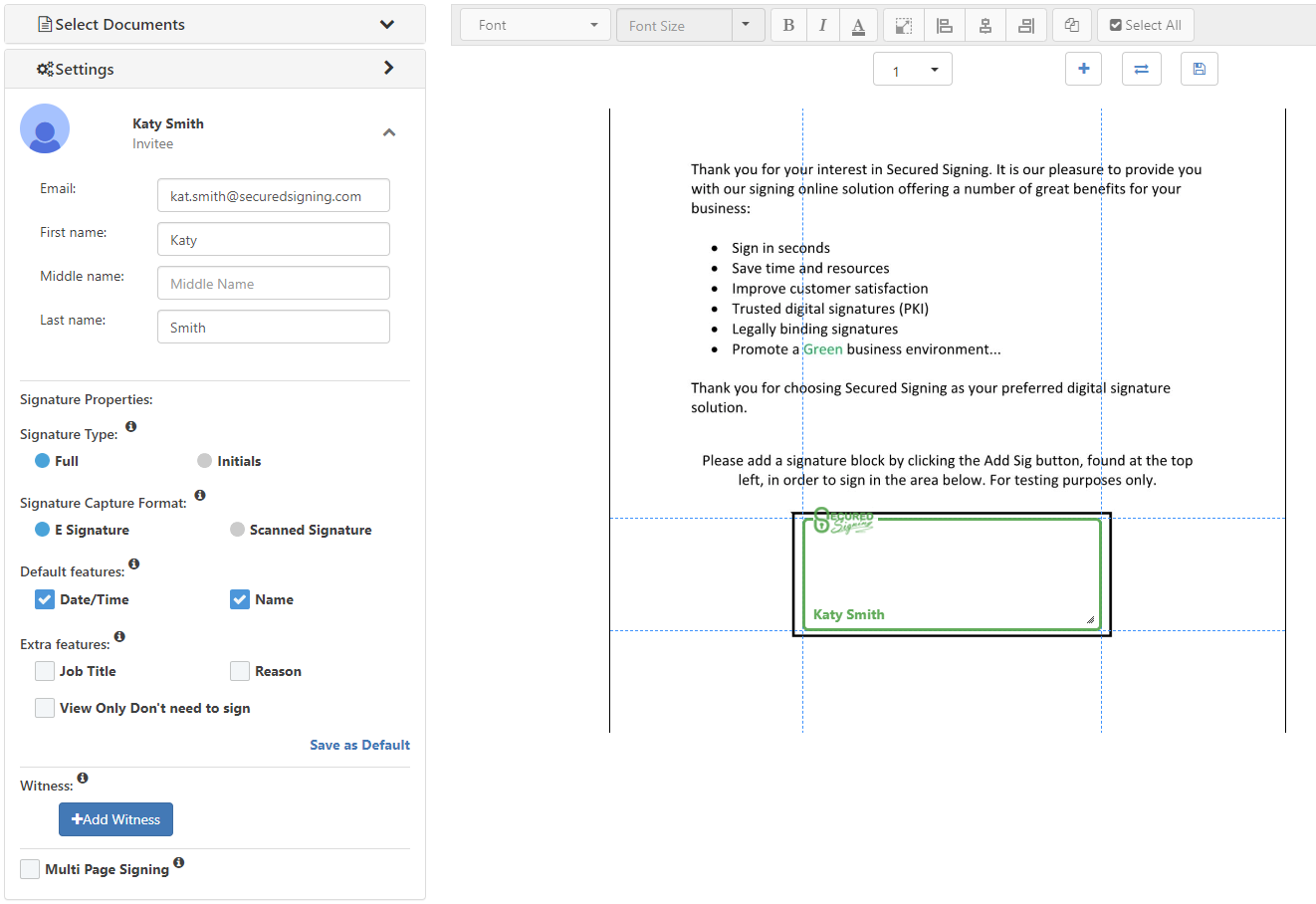Uncheck the Date/Time default feature
Screen dimensions: 1316x904
click(45, 599)
